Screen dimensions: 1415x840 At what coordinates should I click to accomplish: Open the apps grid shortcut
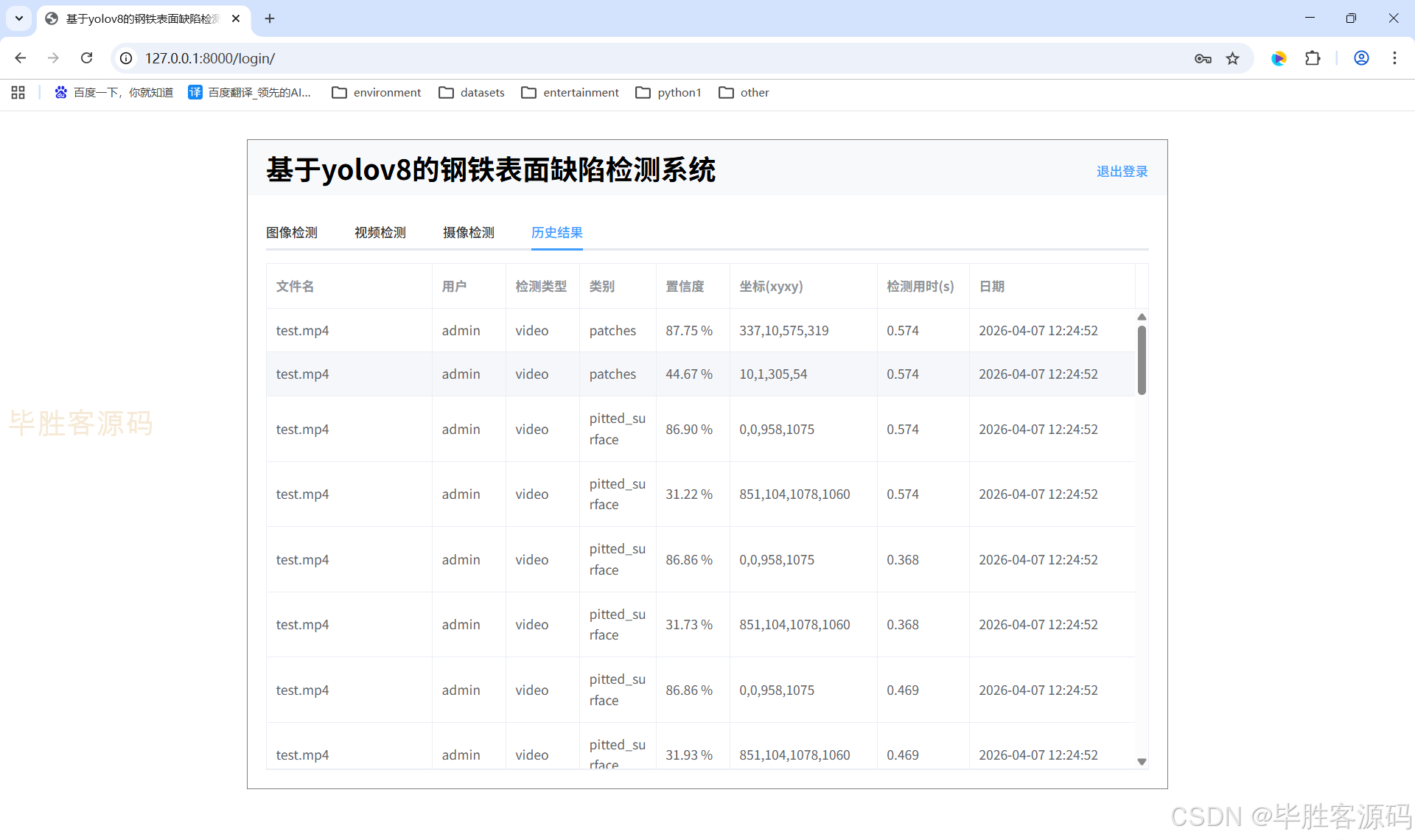pyautogui.click(x=18, y=92)
